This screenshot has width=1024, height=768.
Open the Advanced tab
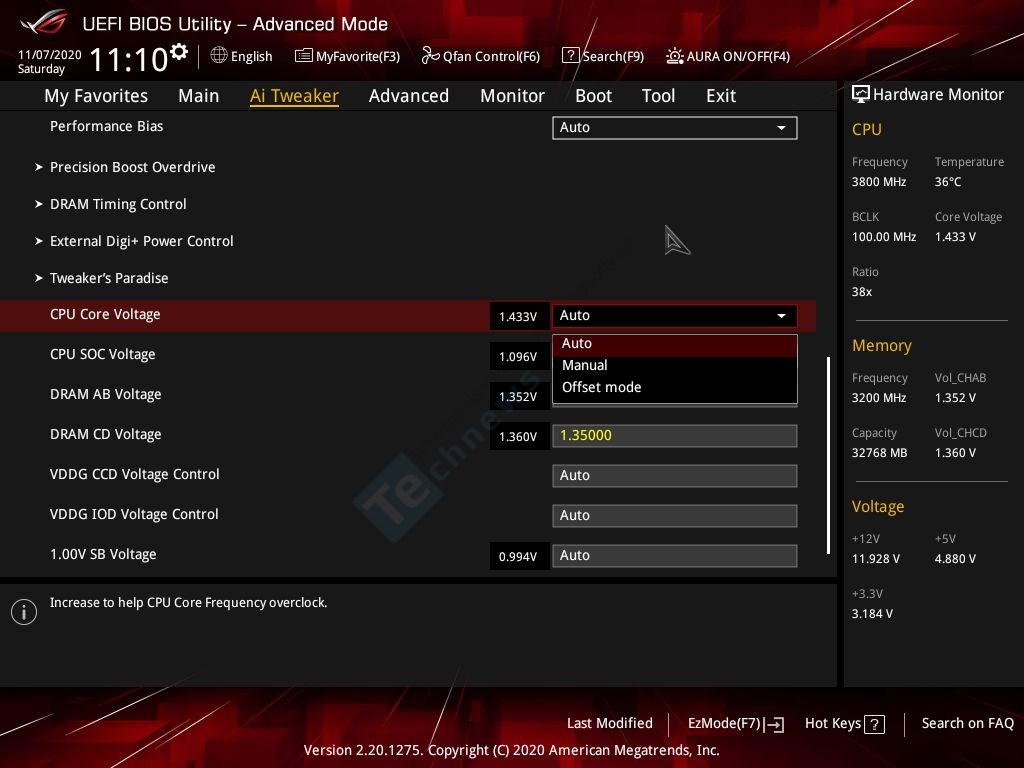[409, 96]
